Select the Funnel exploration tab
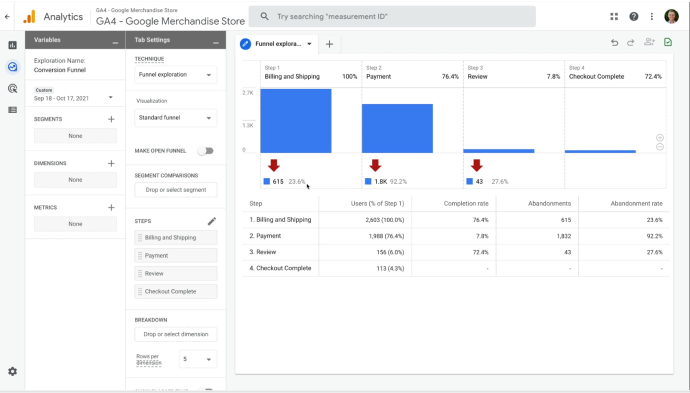The width and height of the screenshot is (690, 393). 276,44
